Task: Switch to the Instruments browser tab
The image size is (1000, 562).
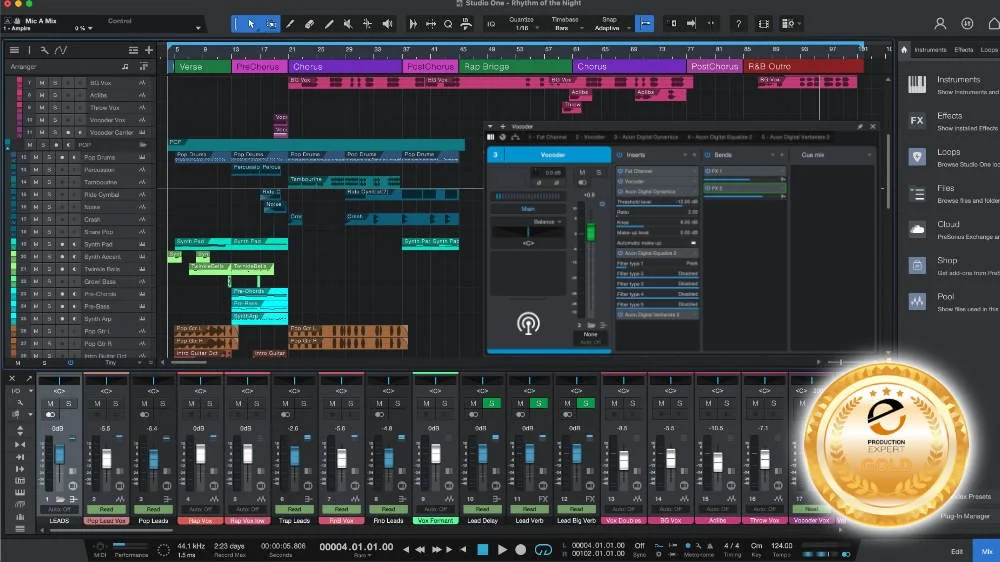Action: (x=930, y=50)
